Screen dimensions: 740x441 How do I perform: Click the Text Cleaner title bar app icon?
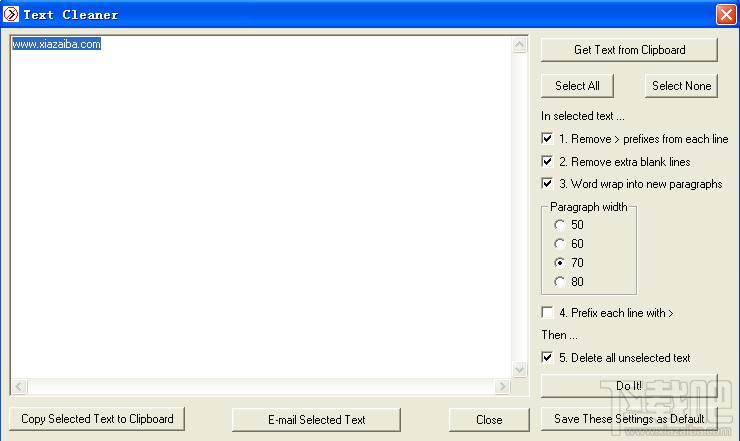11,14
